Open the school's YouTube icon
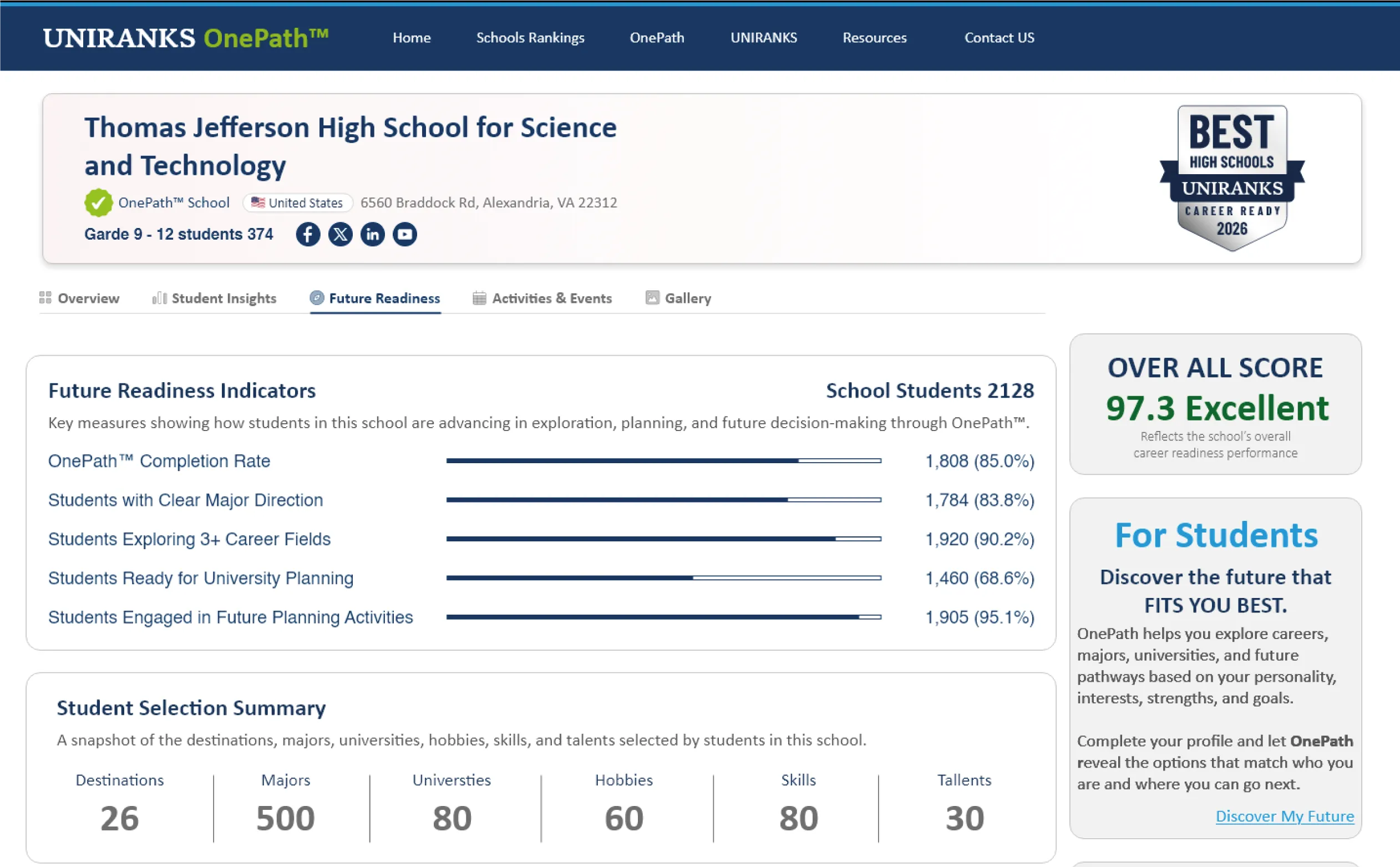The height and width of the screenshot is (867, 1400). pos(405,234)
